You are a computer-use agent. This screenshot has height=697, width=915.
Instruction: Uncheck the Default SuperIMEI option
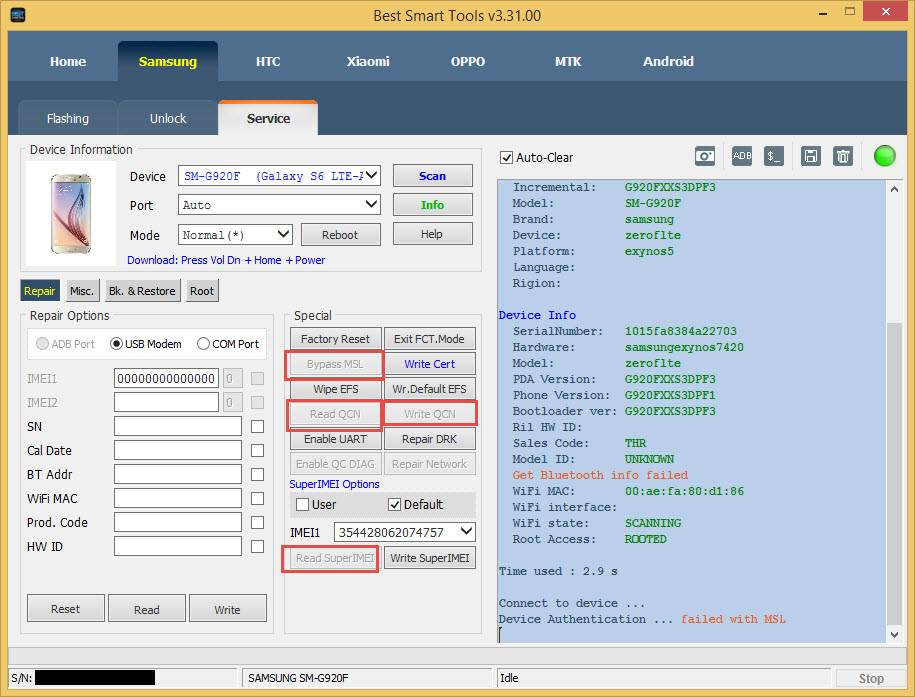[x=394, y=504]
